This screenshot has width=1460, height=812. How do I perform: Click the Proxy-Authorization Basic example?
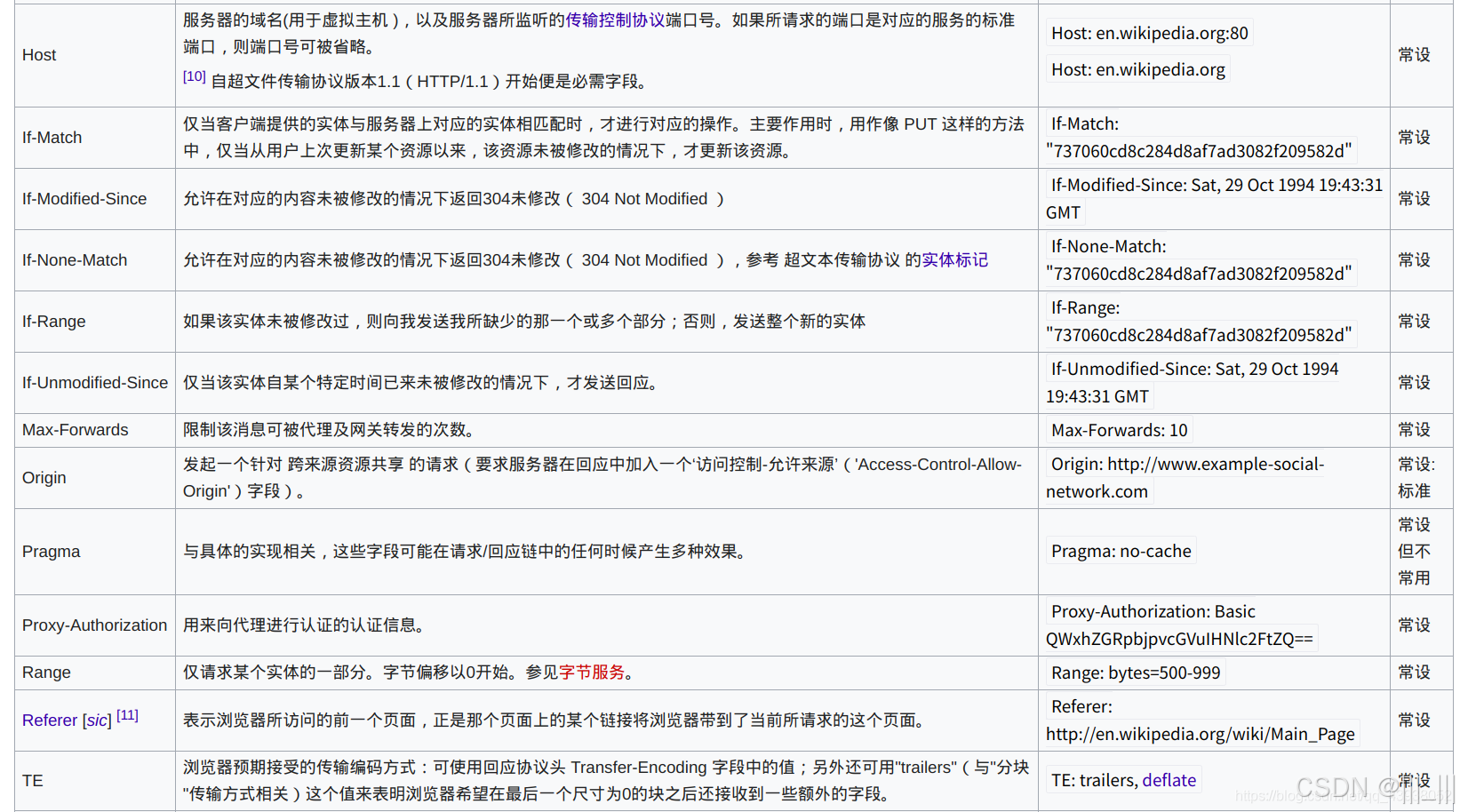tap(1180, 625)
